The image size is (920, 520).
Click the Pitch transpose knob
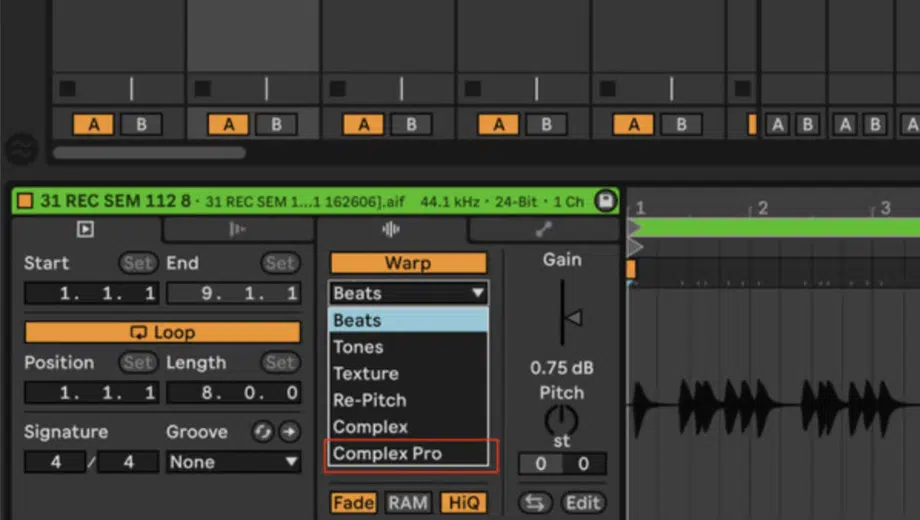[562, 420]
